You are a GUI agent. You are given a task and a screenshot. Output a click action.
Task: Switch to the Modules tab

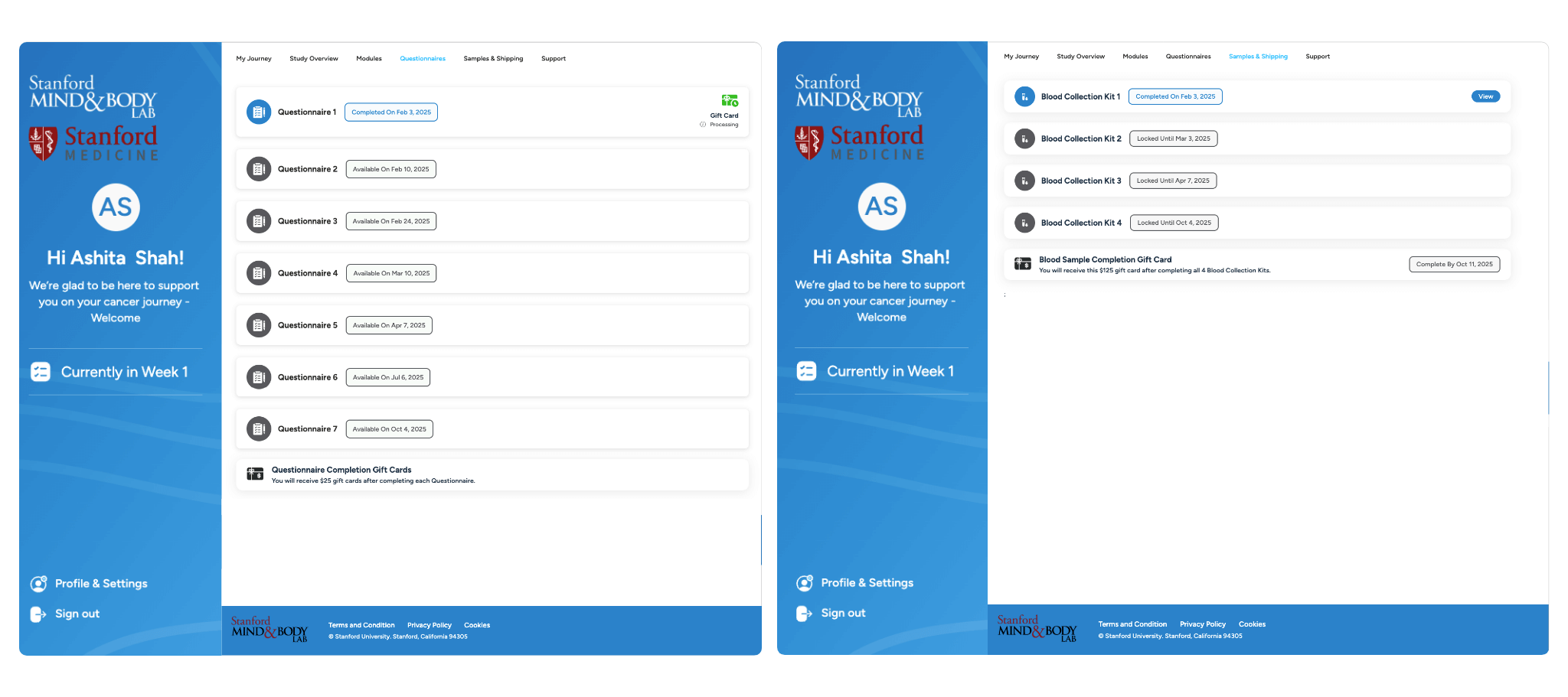pos(368,58)
